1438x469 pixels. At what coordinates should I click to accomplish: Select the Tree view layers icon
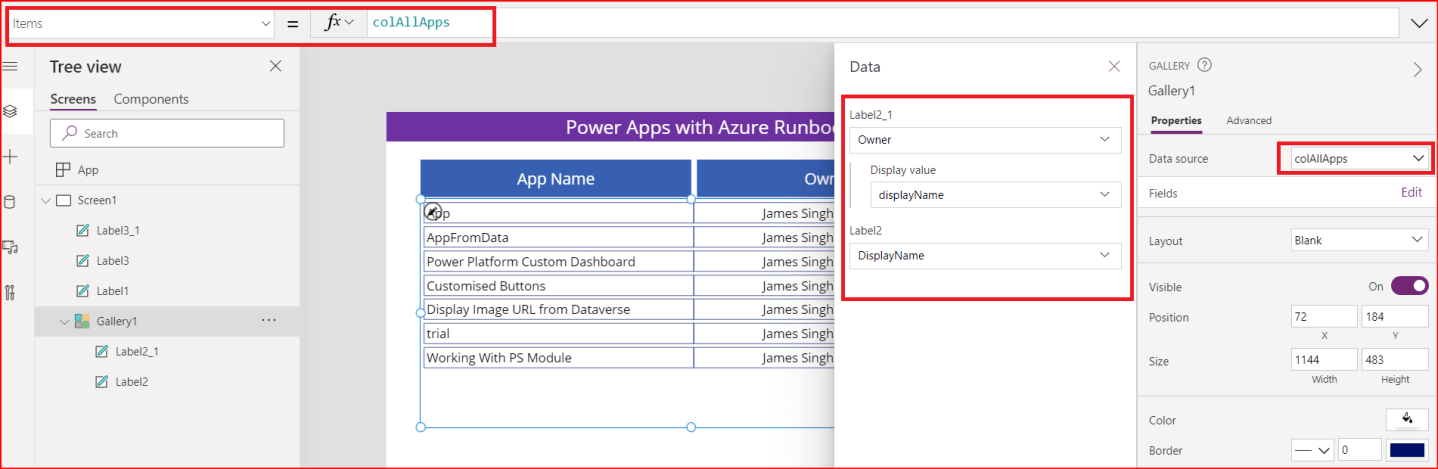10,111
